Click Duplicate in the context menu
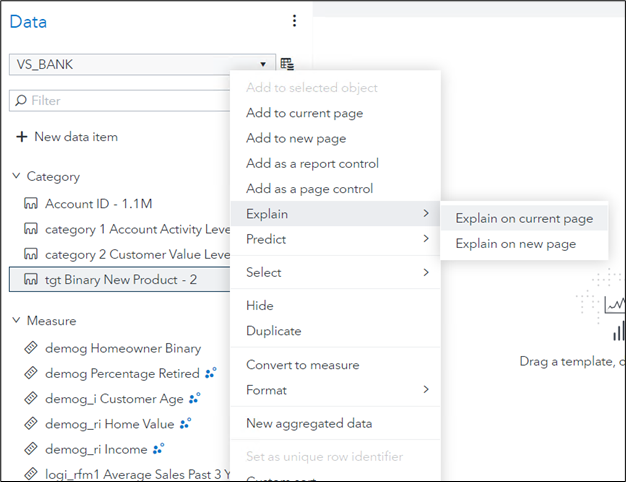The width and height of the screenshot is (626, 482). (273, 331)
